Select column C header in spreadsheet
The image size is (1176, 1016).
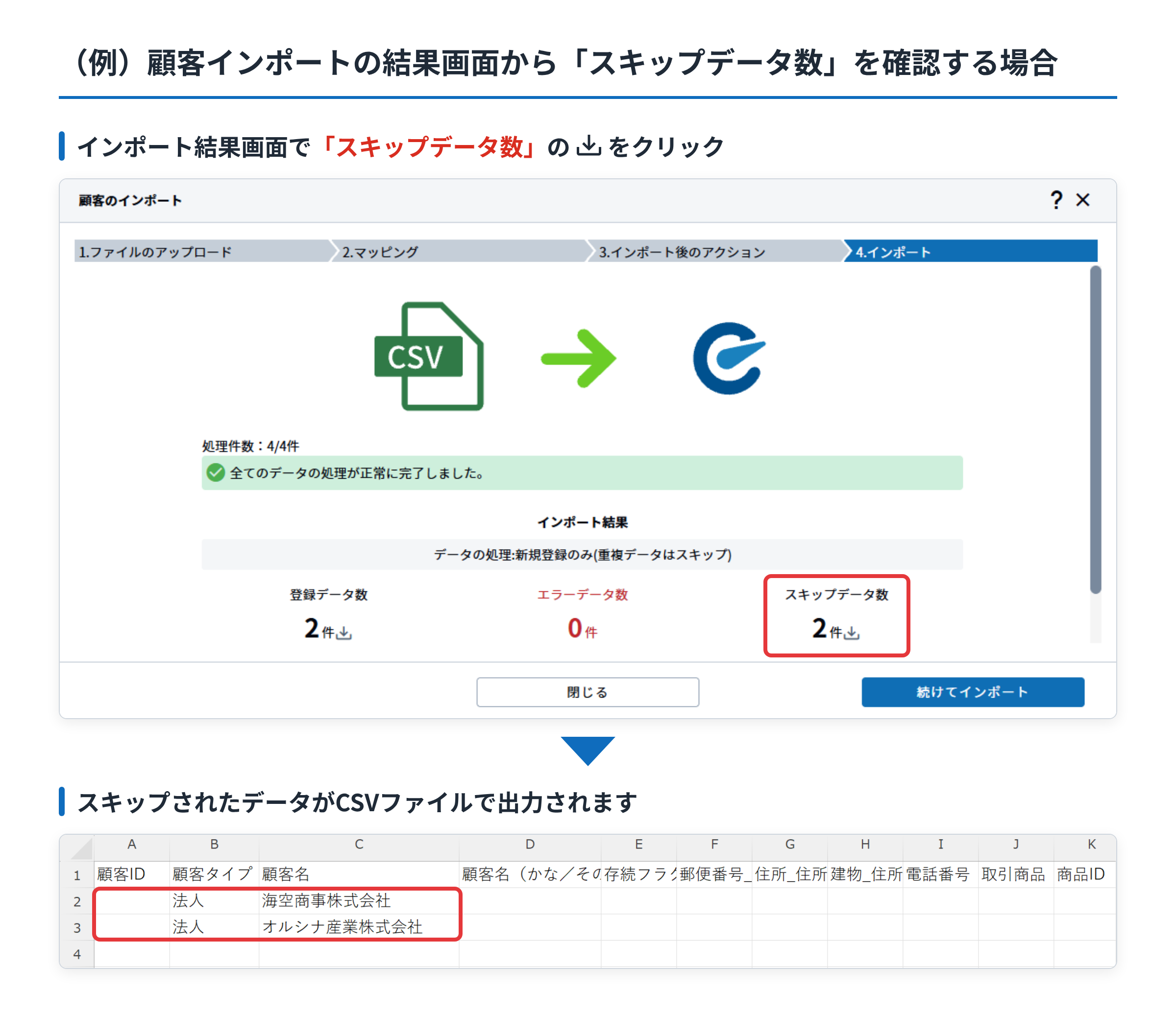[359, 844]
